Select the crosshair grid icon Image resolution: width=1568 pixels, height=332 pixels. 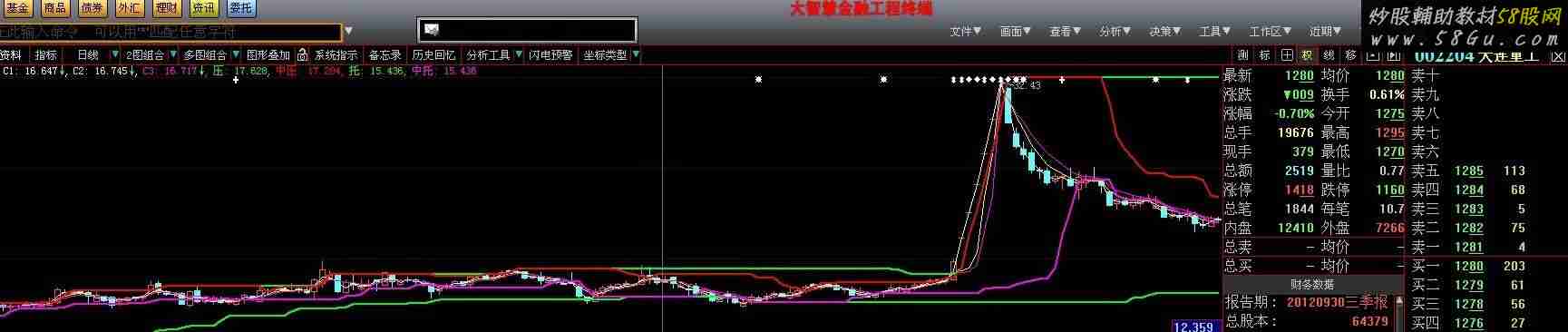click(1287, 55)
